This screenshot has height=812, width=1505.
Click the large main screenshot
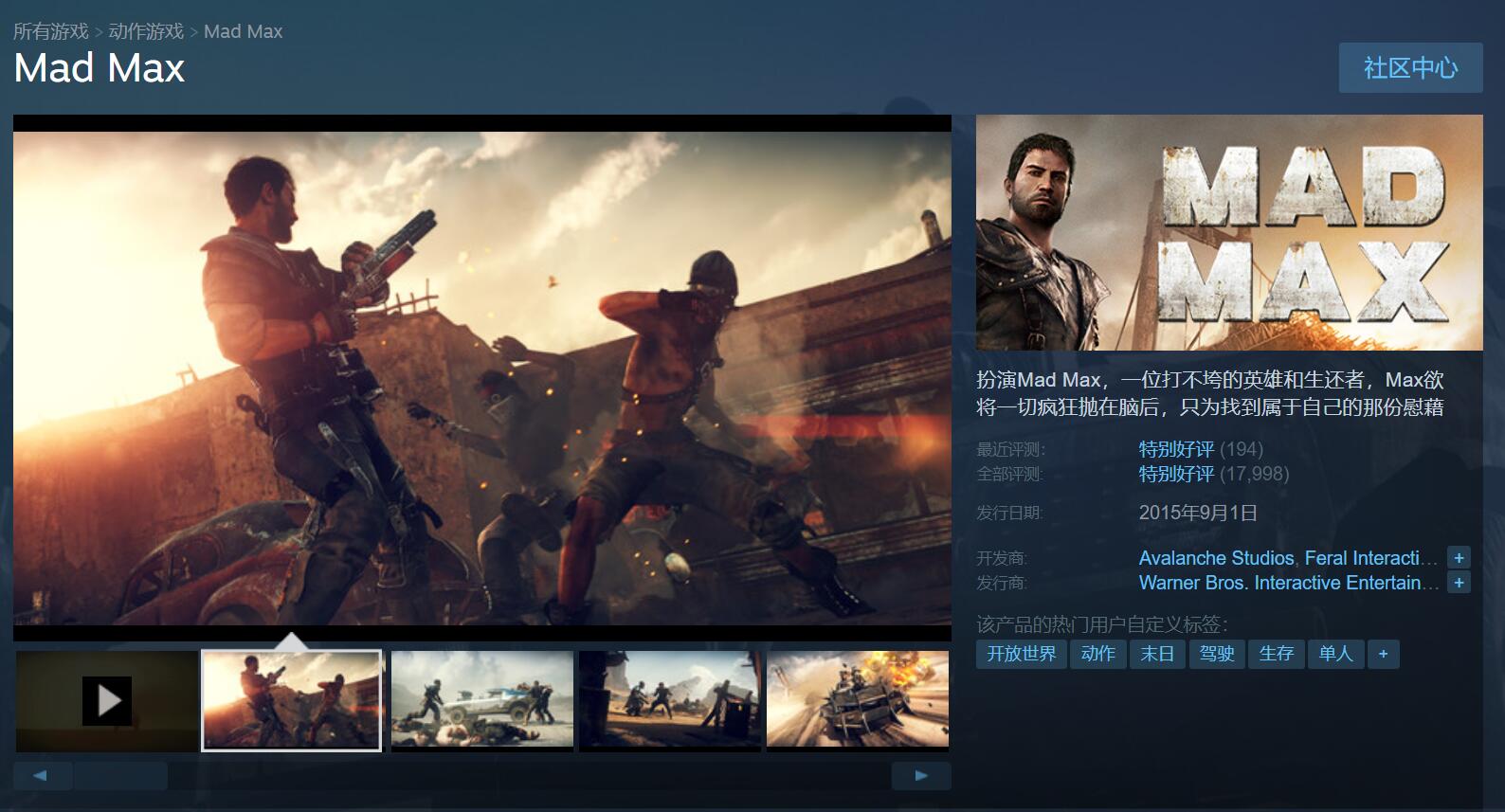tap(482, 379)
